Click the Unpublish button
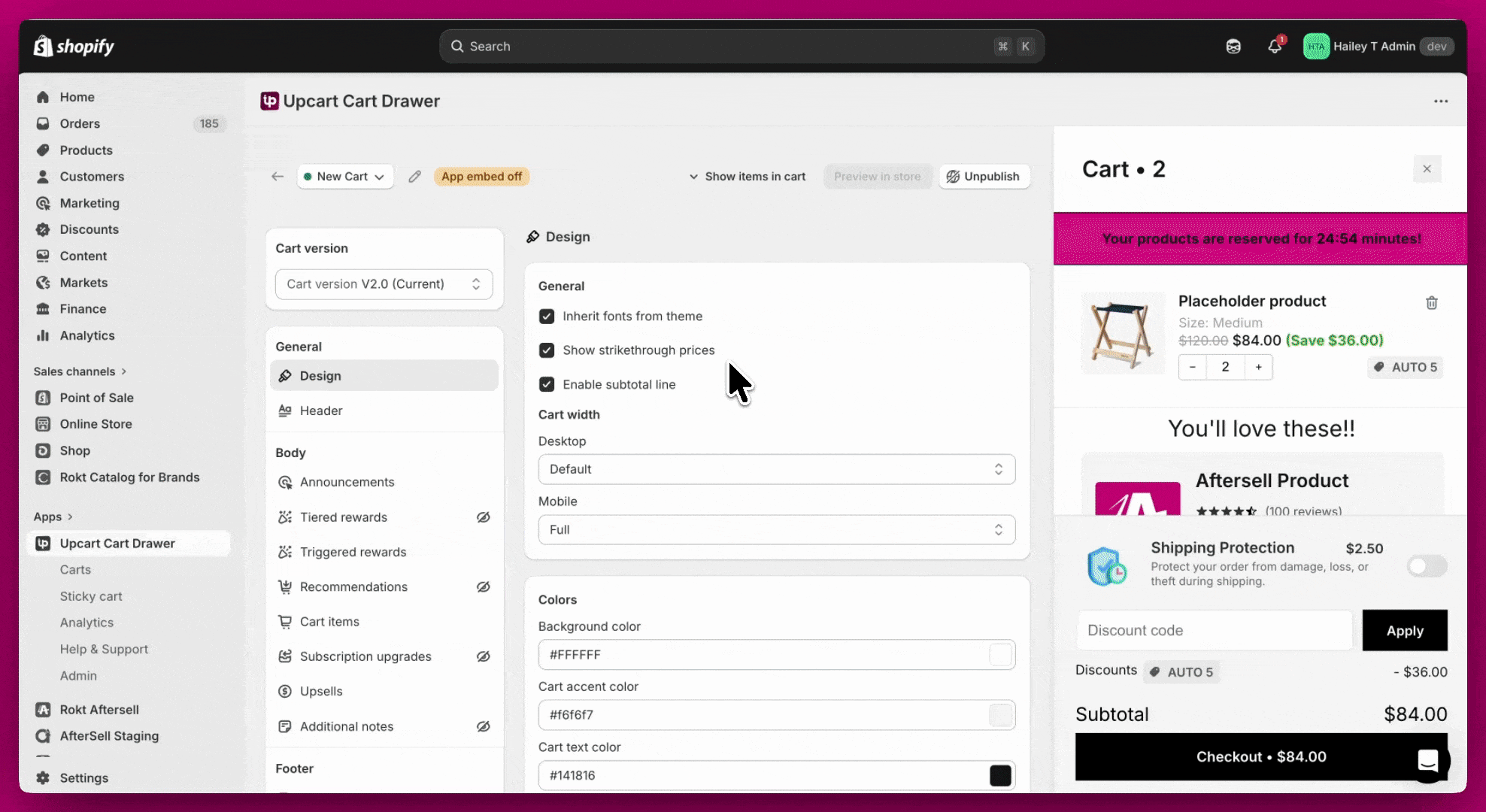 tap(984, 177)
